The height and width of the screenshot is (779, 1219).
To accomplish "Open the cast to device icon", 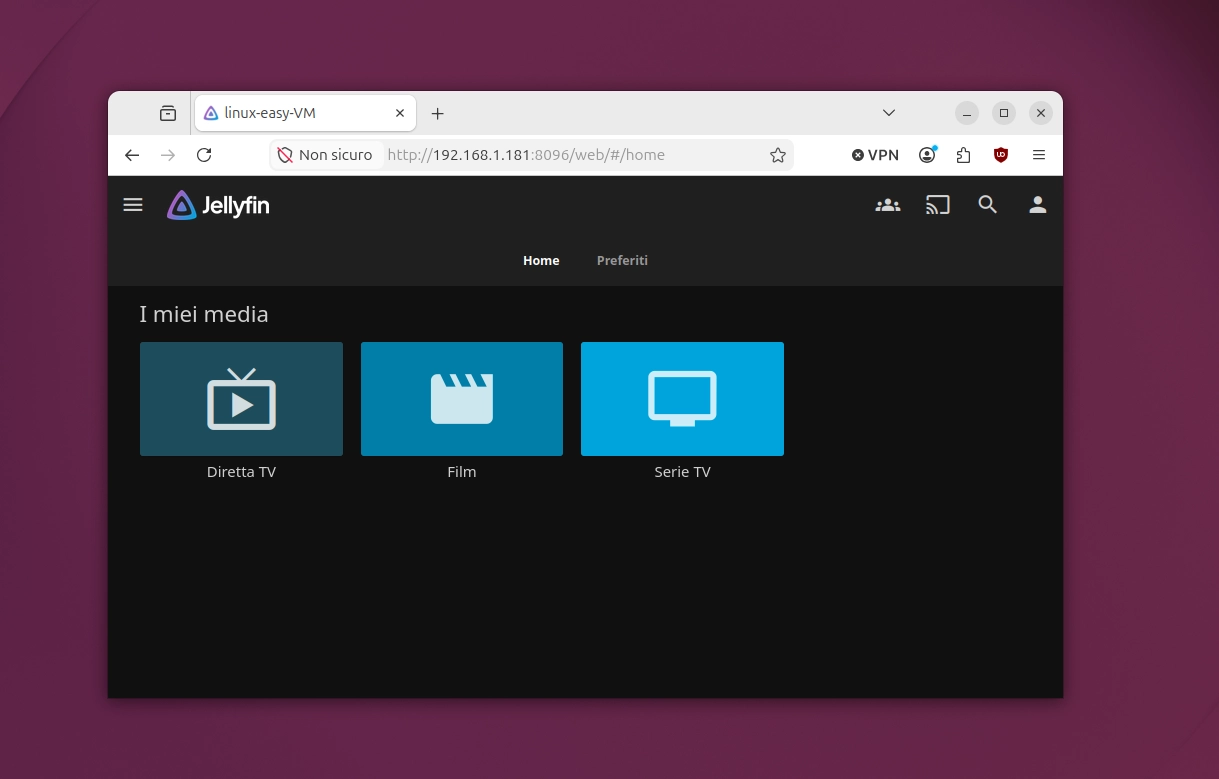I will pos(938,205).
